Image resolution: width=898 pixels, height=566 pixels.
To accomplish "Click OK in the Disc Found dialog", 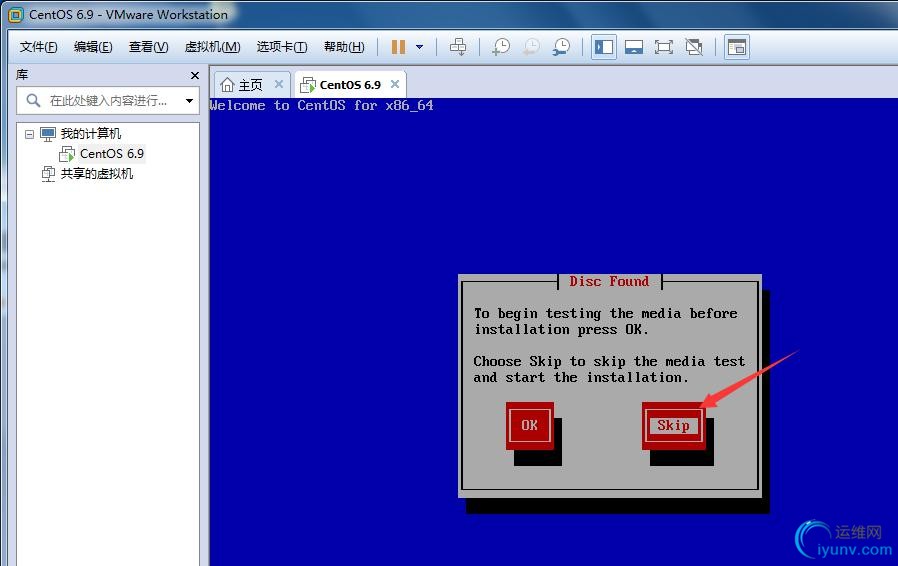I will click(530, 425).
